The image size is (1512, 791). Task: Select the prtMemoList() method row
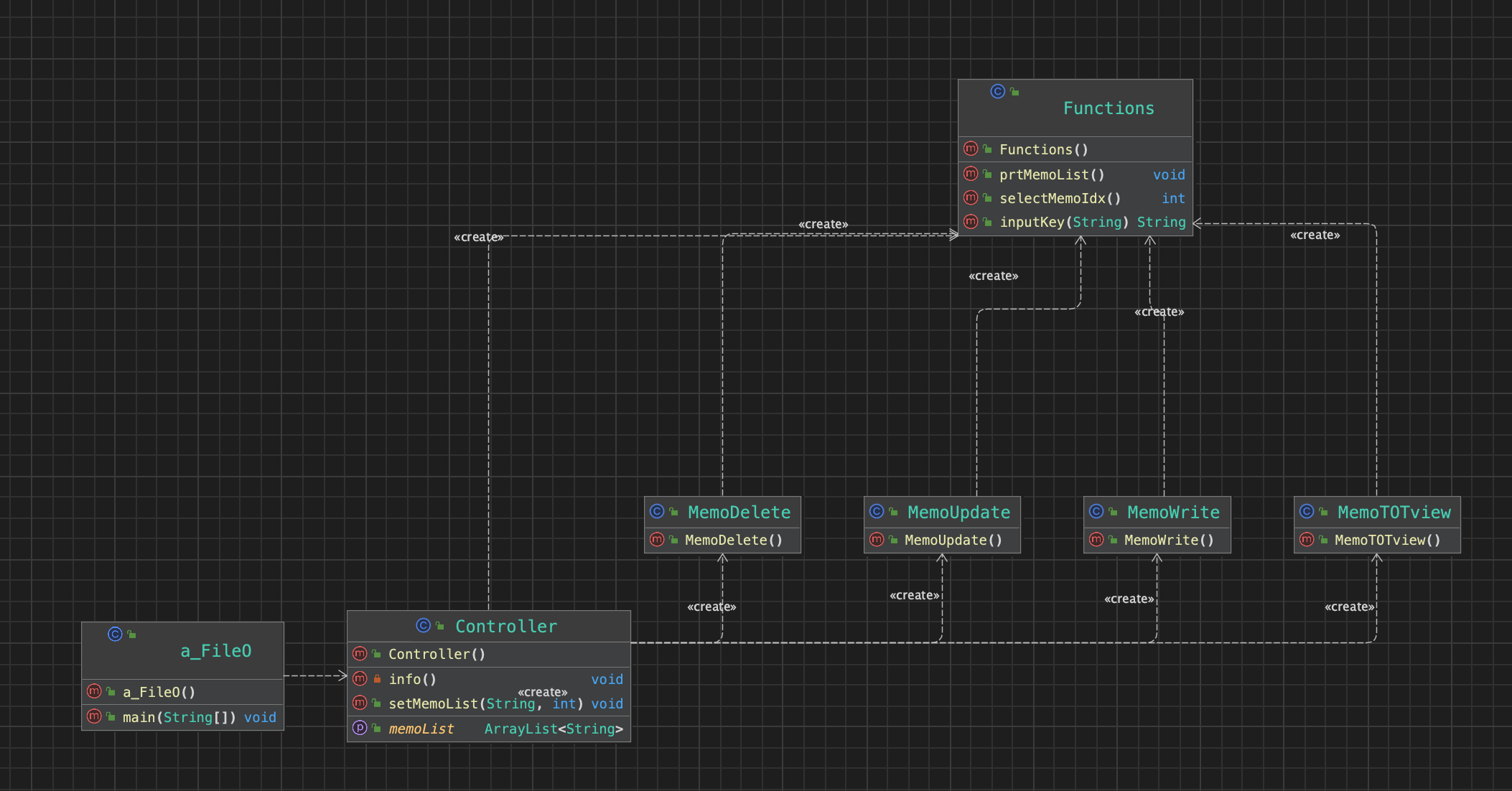(x=1075, y=174)
